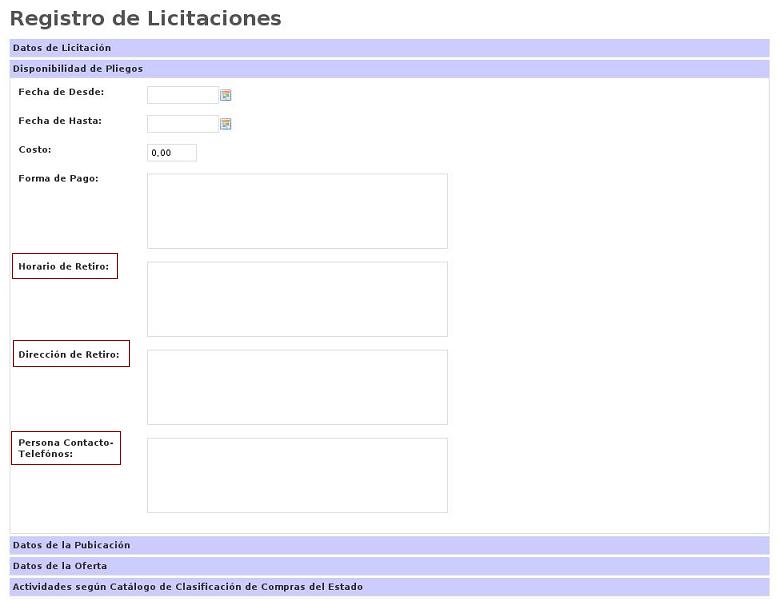Click inside the Horario de Retiro text area
778x601 pixels.
(297, 299)
